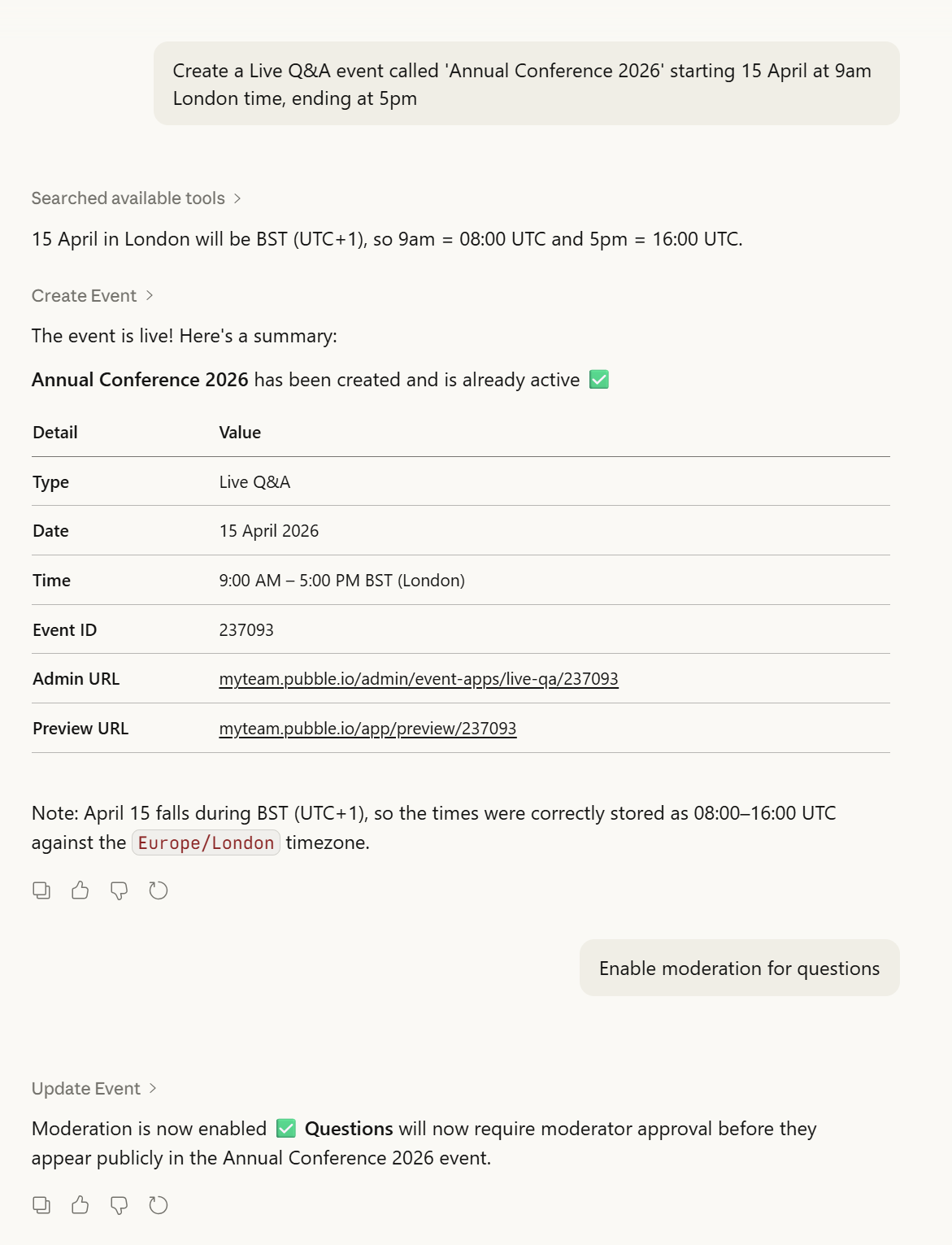This screenshot has width=952, height=1245.
Task: Regenerate the event summary response
Action: 159,890
